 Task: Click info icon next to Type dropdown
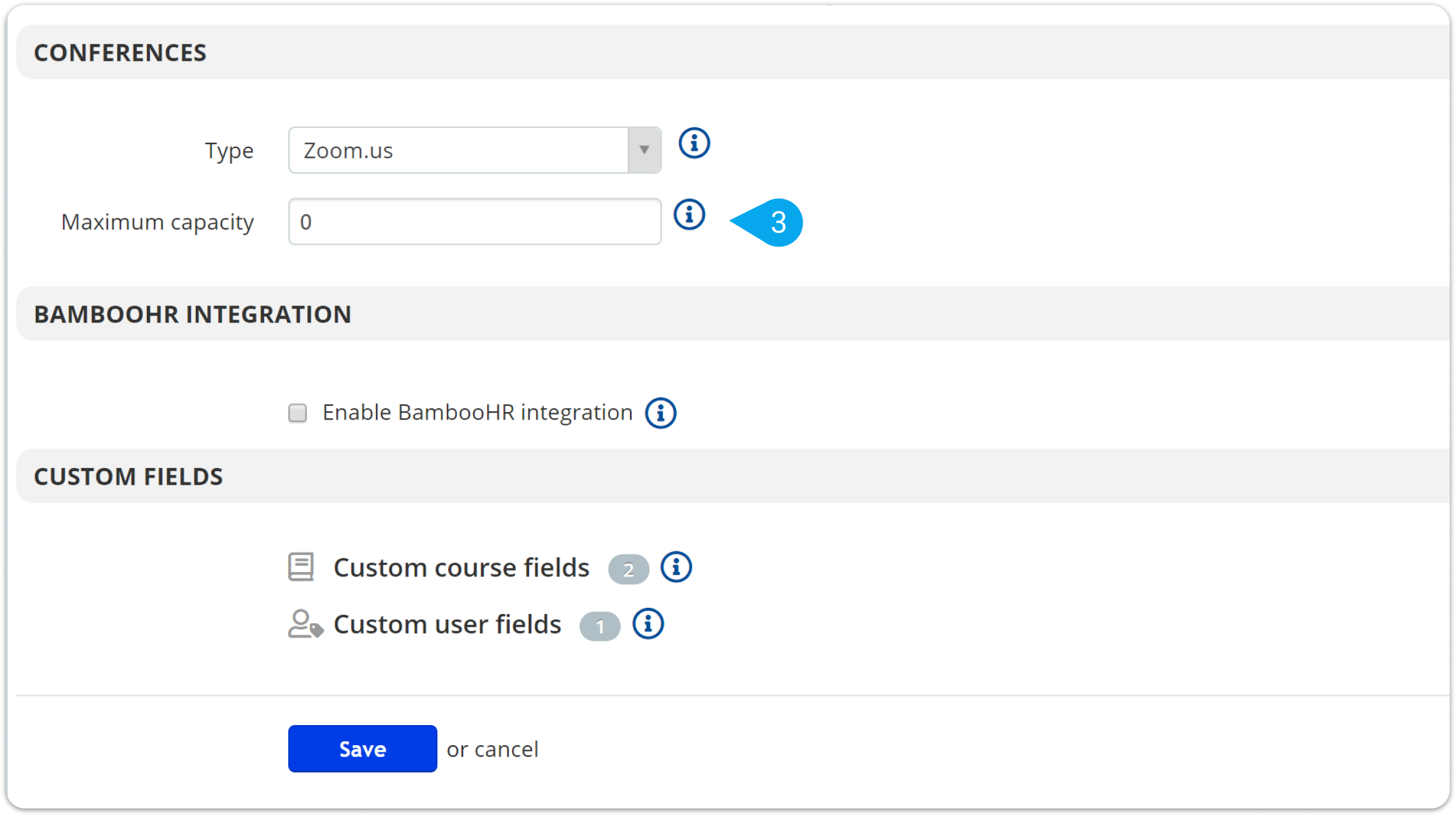pyautogui.click(x=694, y=144)
